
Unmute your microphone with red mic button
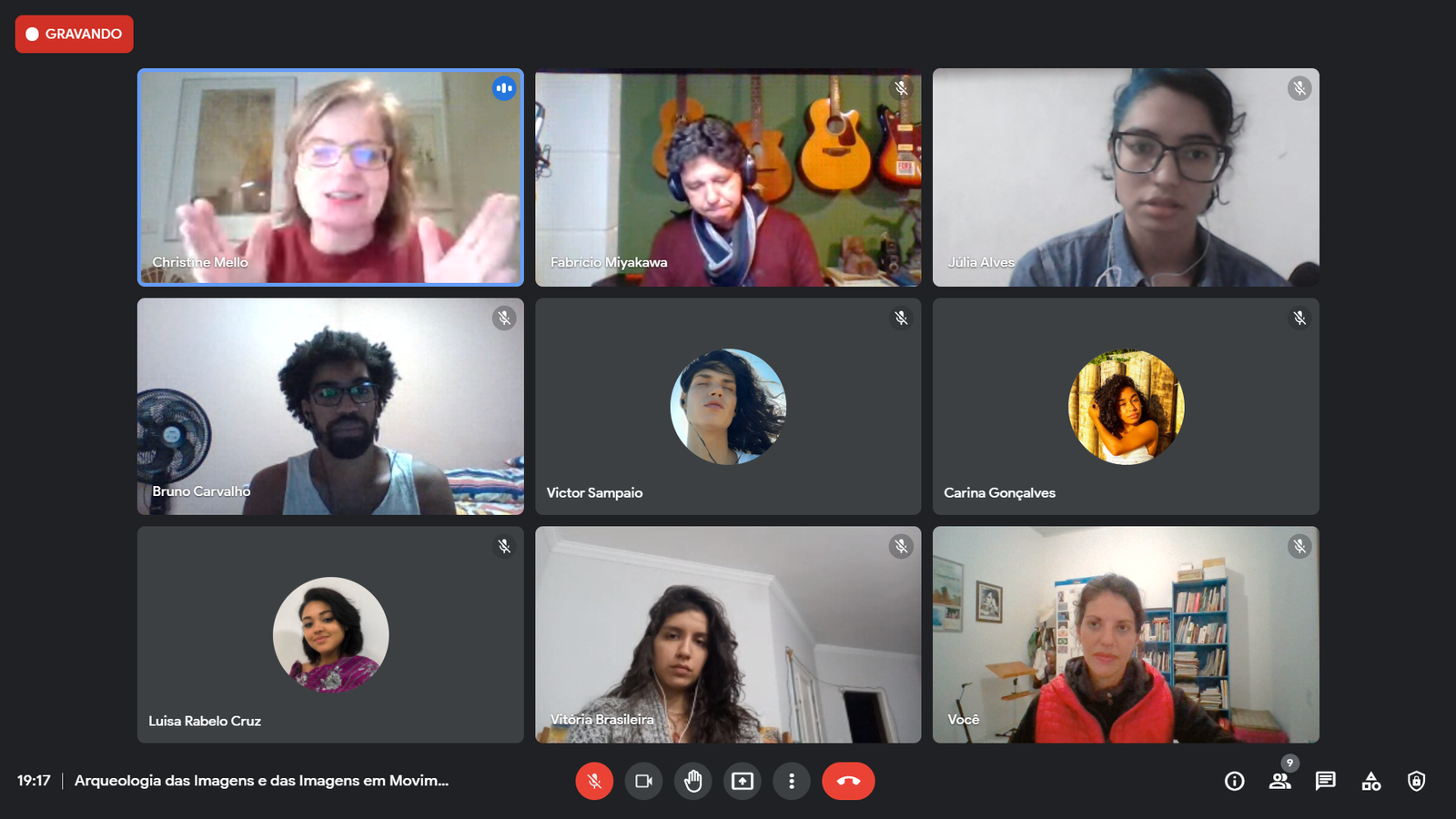tap(594, 781)
